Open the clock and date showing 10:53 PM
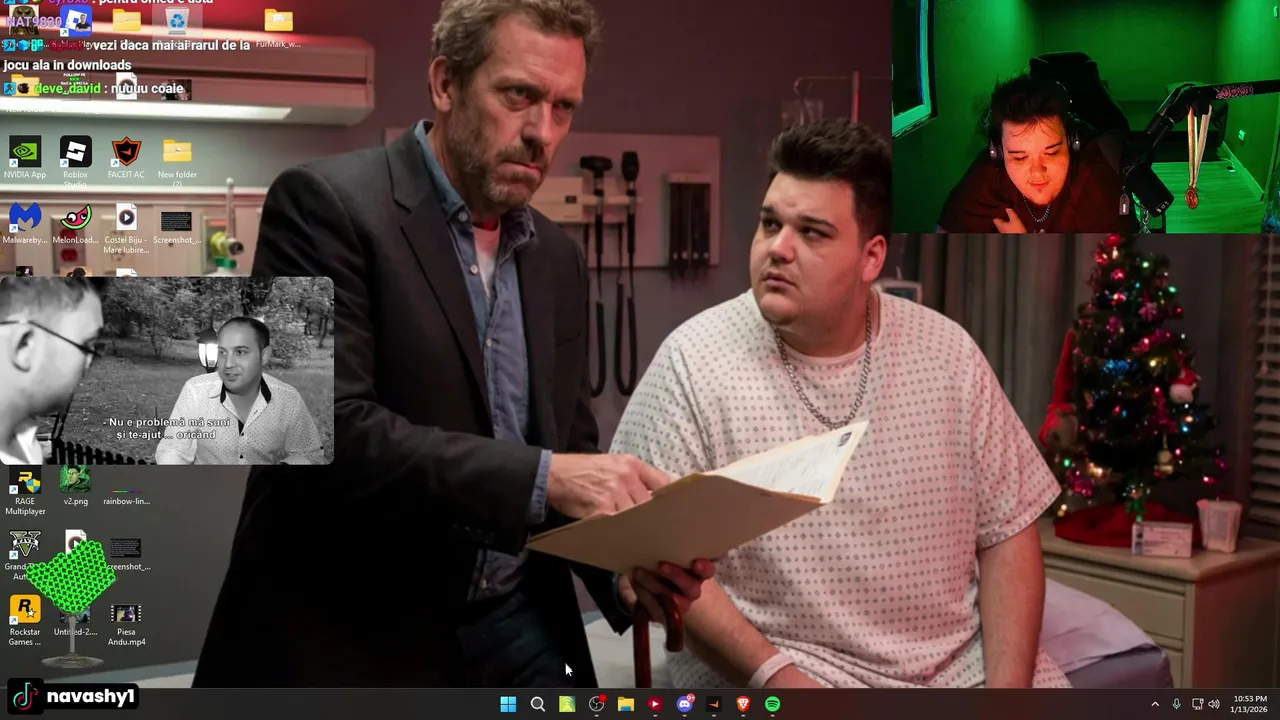The image size is (1280, 720). pyautogui.click(x=1250, y=704)
